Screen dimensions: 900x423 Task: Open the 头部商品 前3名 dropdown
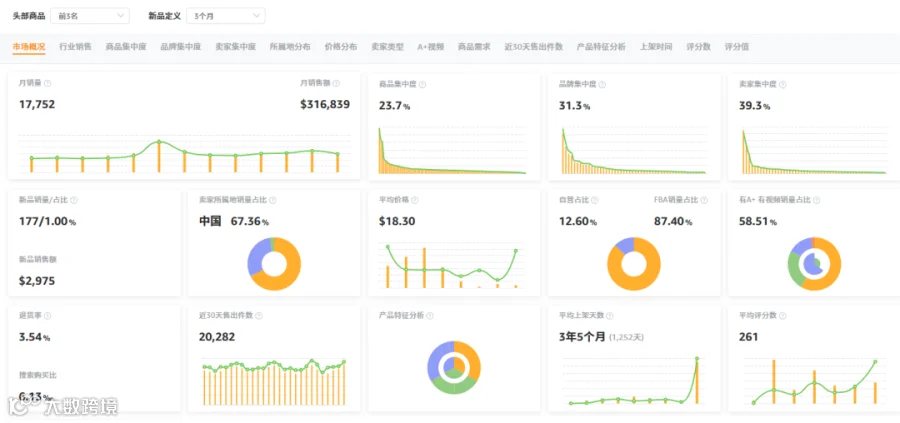pyautogui.click(x=90, y=16)
